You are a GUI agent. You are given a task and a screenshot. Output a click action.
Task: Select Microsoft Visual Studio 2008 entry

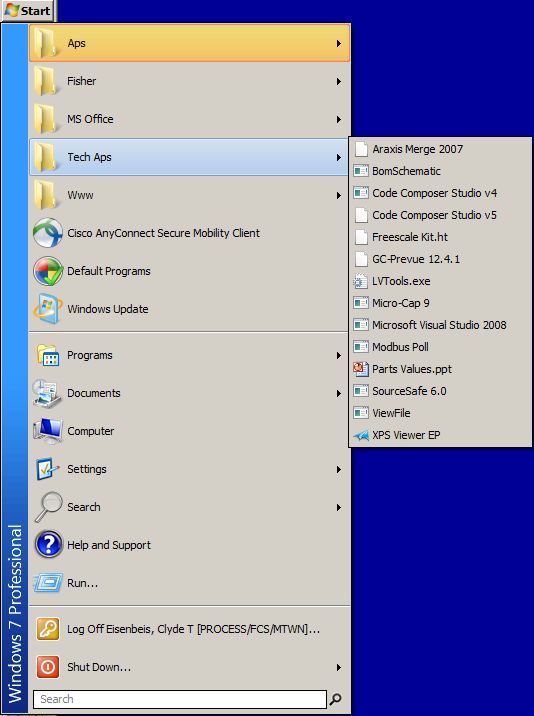coord(440,325)
